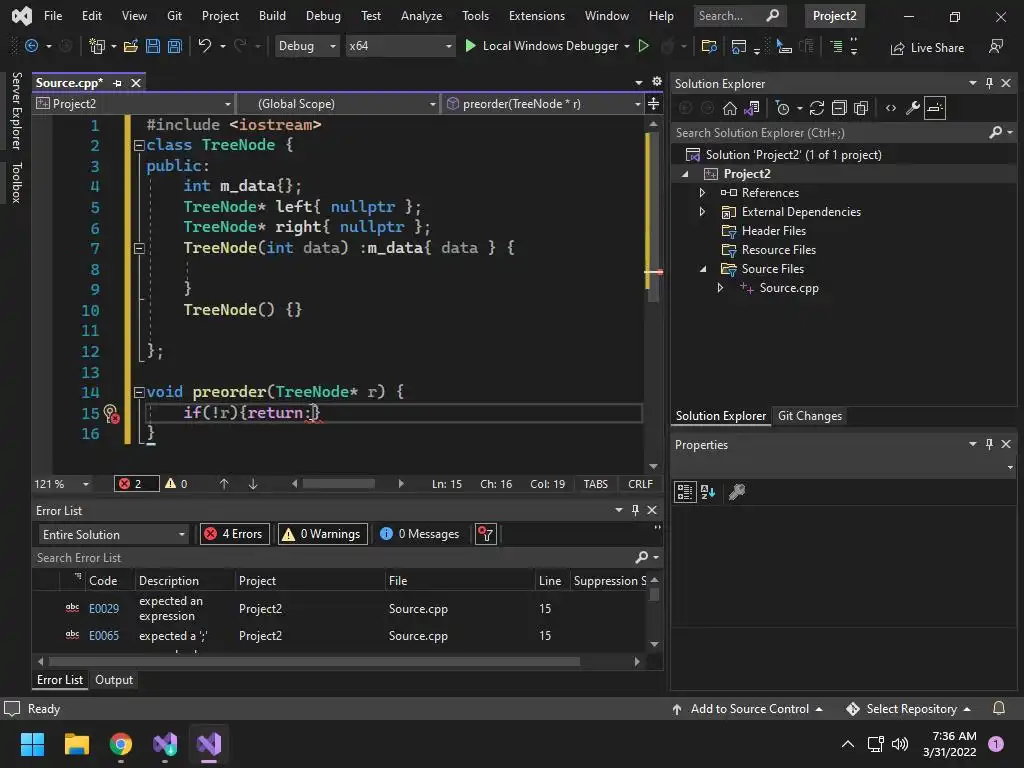This screenshot has width=1024, height=768.
Task: Switch to the Output tab
Action: point(114,680)
